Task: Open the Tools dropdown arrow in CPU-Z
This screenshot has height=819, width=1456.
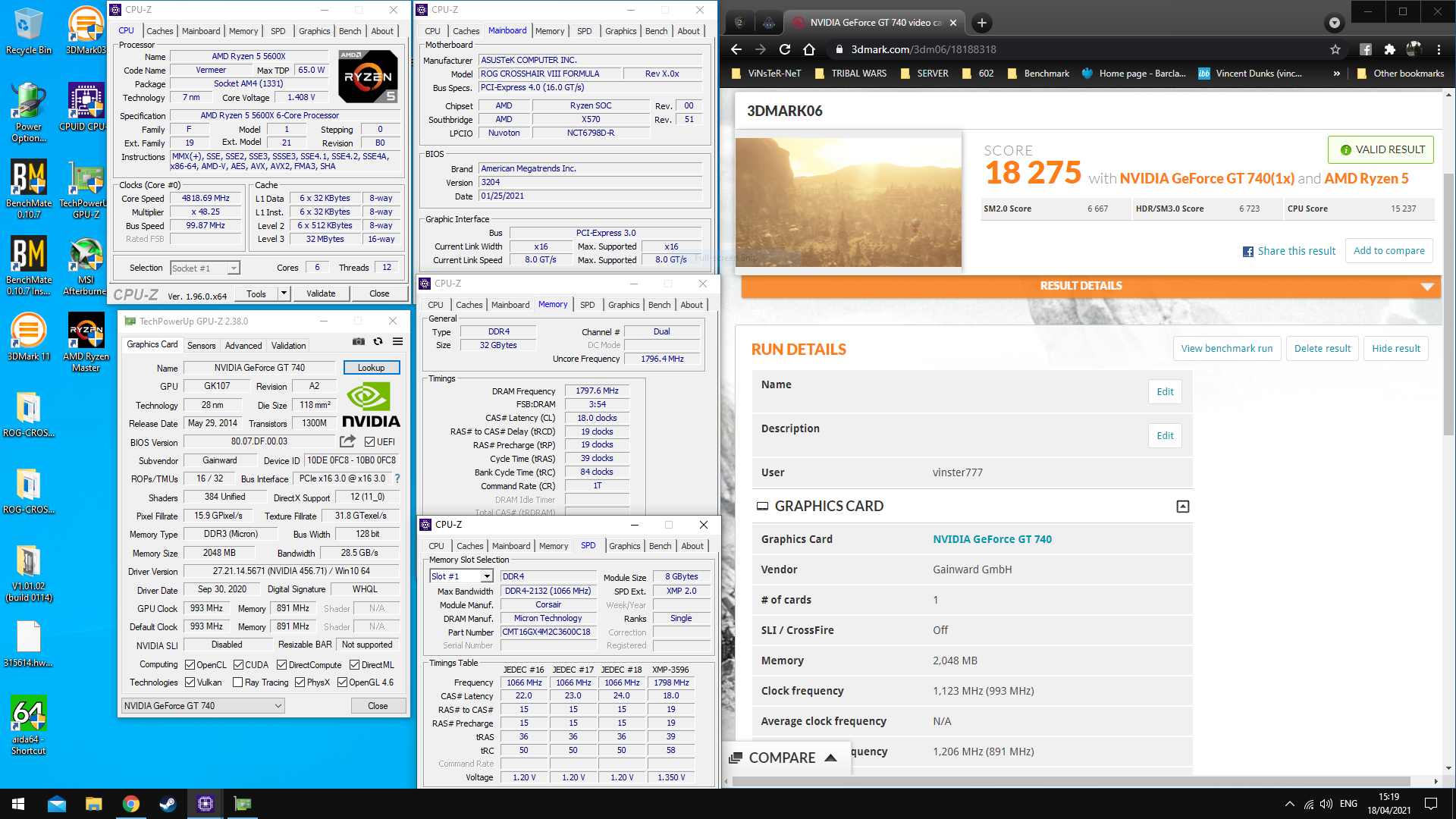Action: pyautogui.click(x=284, y=293)
